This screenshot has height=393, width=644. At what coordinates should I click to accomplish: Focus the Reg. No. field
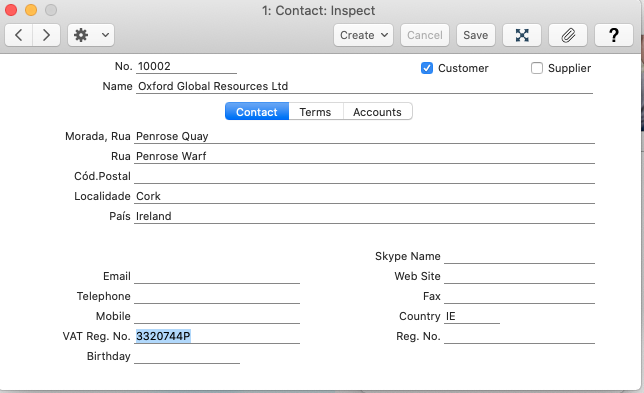click(x=520, y=336)
